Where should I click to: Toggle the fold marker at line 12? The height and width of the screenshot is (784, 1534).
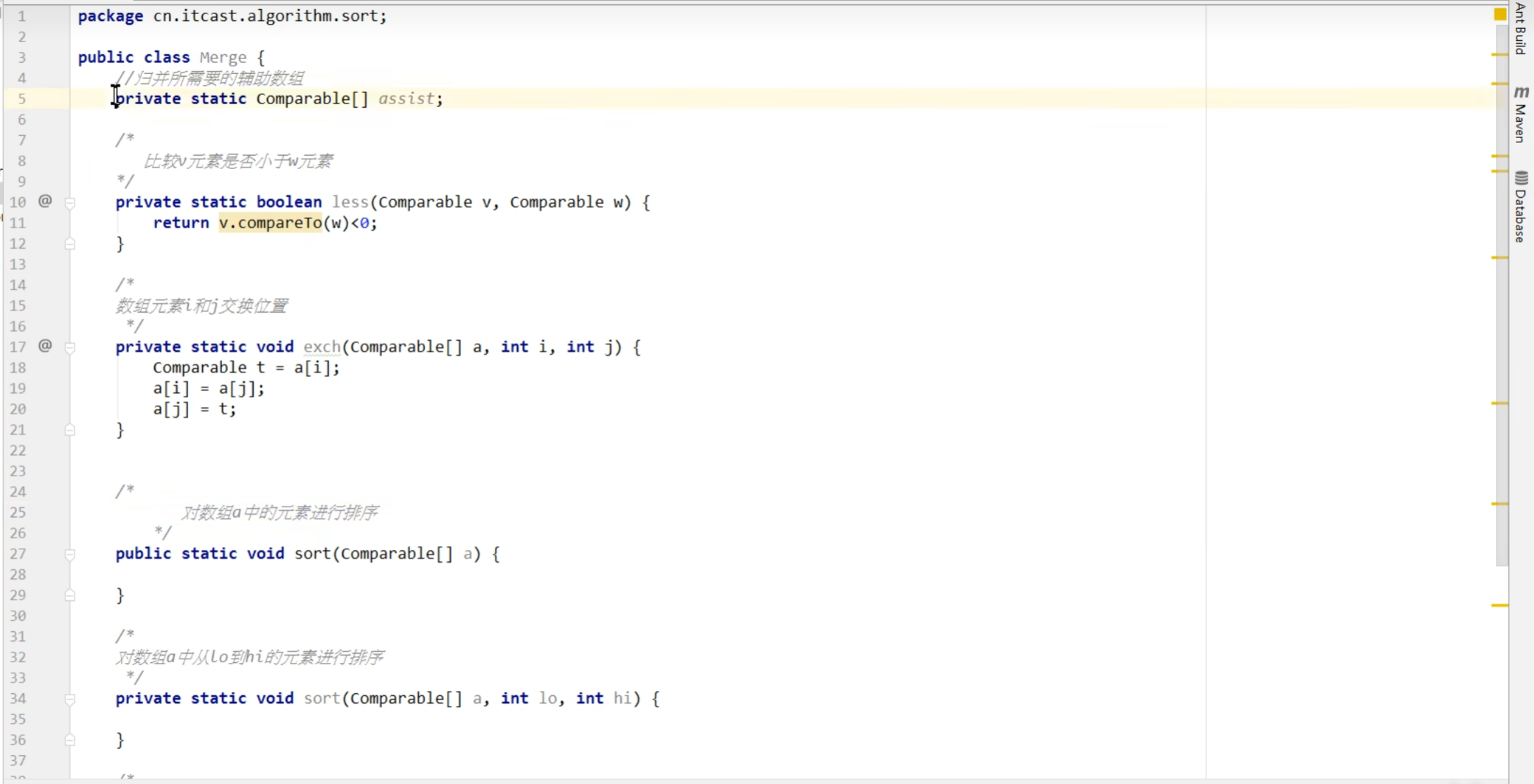point(70,244)
